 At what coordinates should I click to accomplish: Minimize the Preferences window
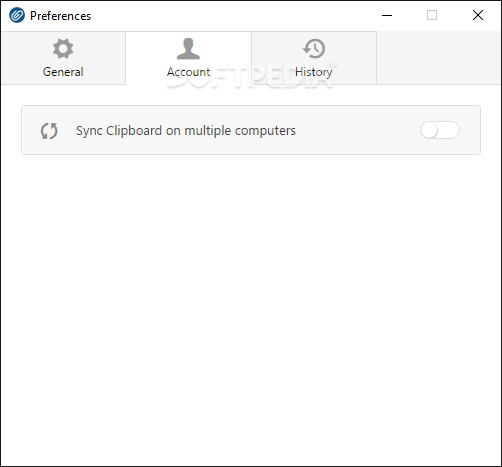click(387, 15)
